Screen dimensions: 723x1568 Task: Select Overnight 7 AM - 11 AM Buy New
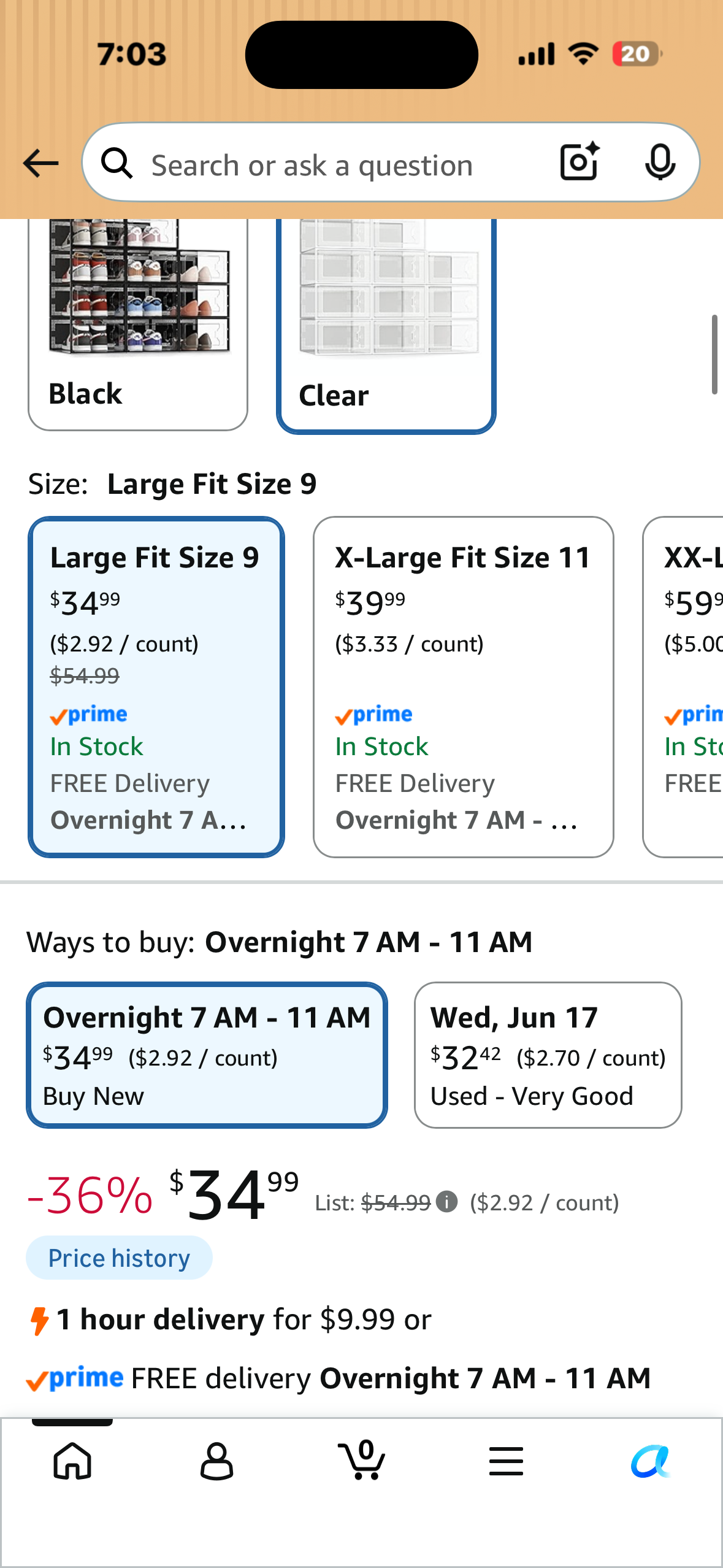click(x=207, y=1055)
